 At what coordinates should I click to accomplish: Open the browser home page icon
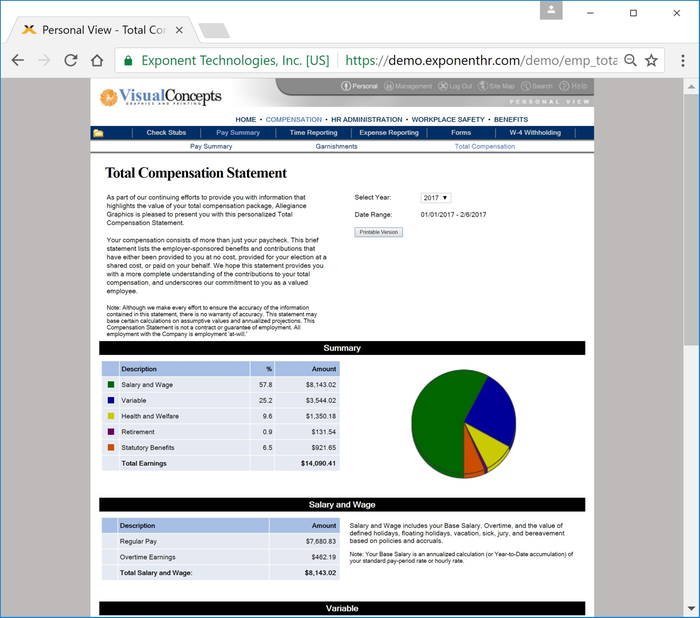(97, 60)
